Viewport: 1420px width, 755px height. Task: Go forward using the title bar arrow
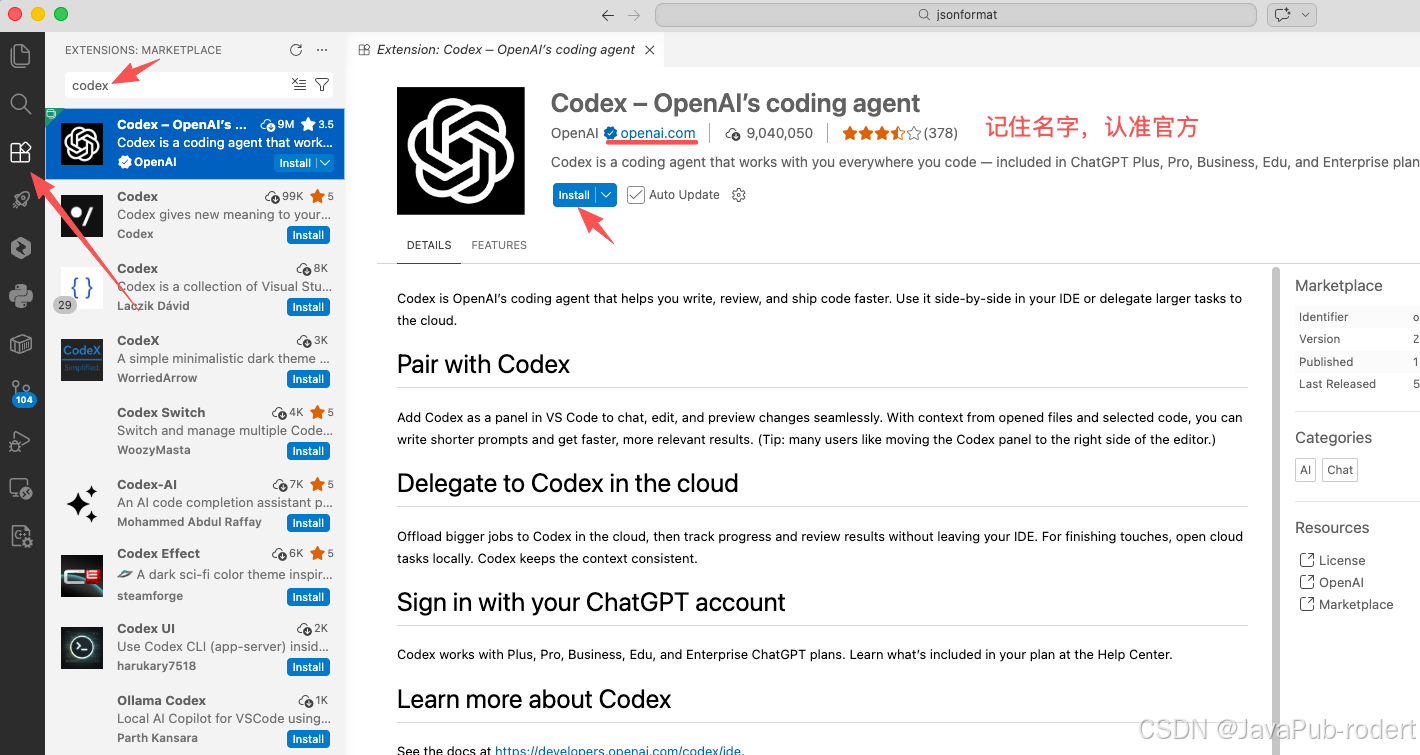(634, 15)
